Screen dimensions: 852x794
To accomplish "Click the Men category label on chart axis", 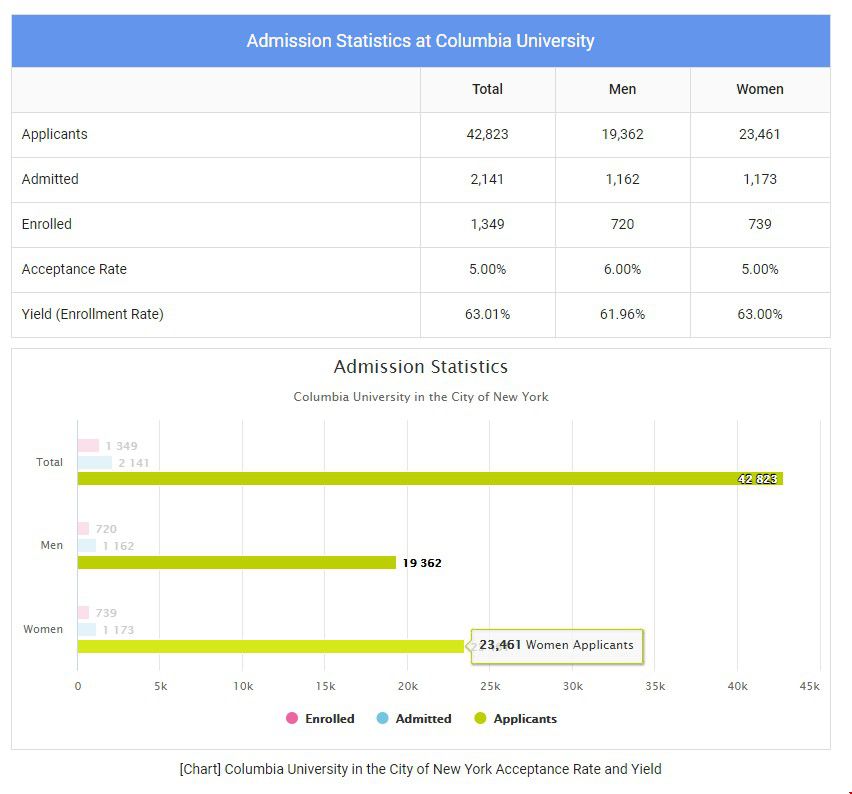I will pyautogui.click(x=52, y=545).
